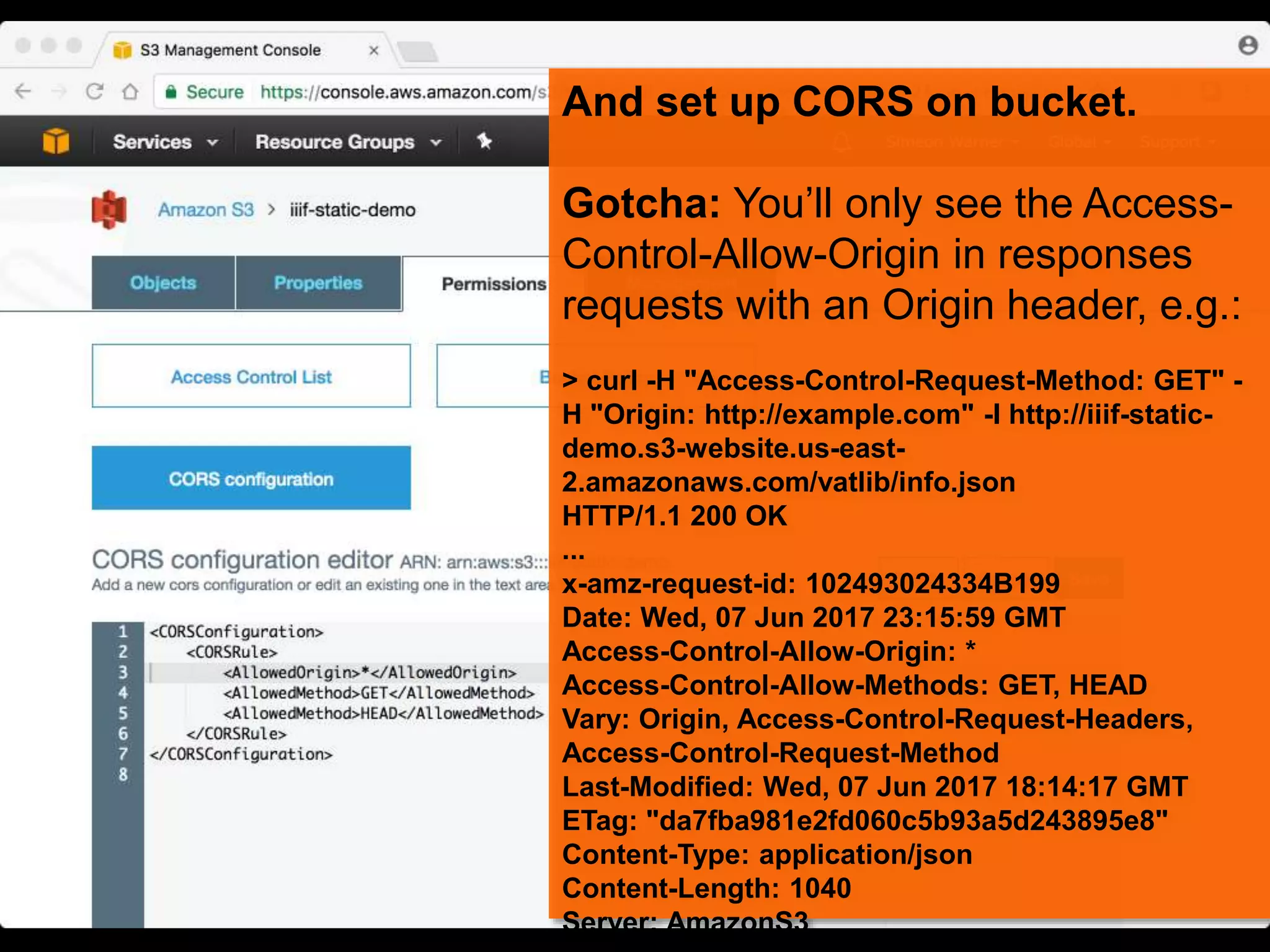Switch to the Objects tab
The height and width of the screenshot is (952, 1270).
tap(163, 283)
